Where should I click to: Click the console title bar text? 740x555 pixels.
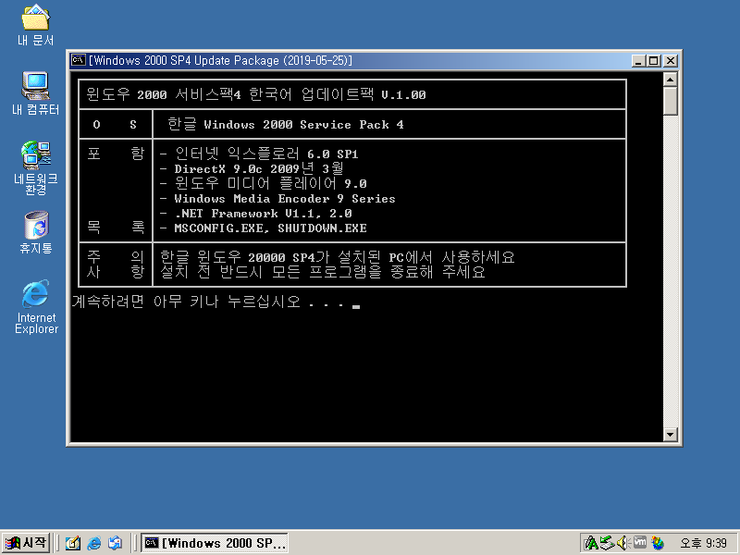pyautogui.click(x=220, y=60)
